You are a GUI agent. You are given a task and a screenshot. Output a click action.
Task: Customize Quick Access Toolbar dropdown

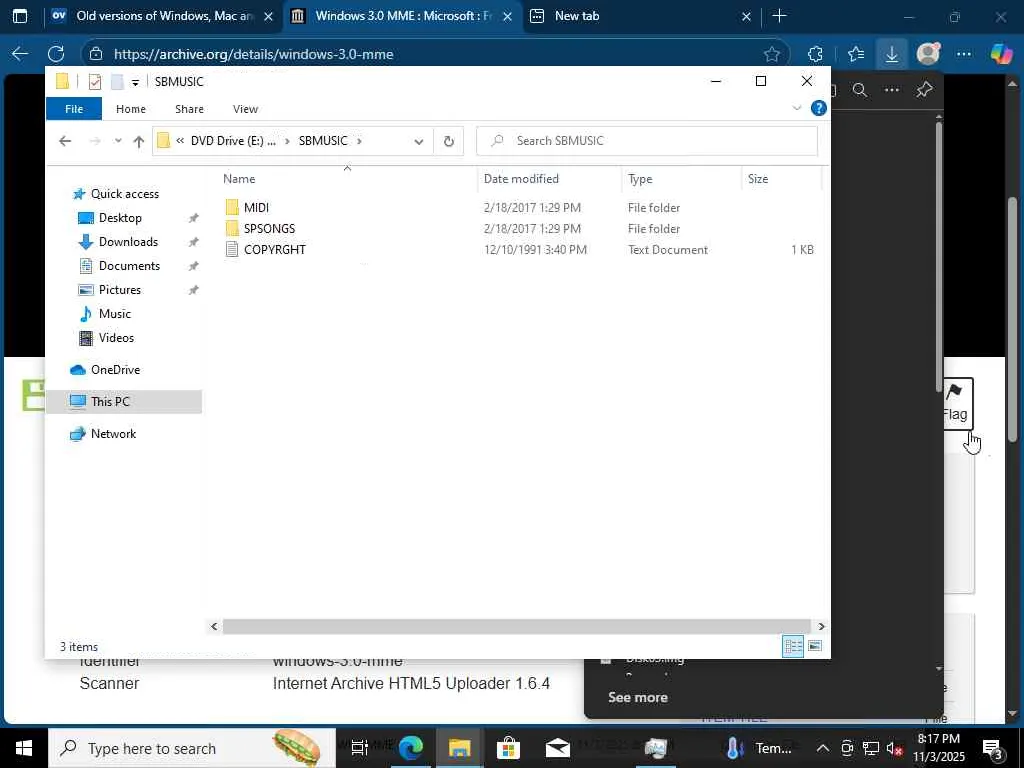tap(135, 82)
